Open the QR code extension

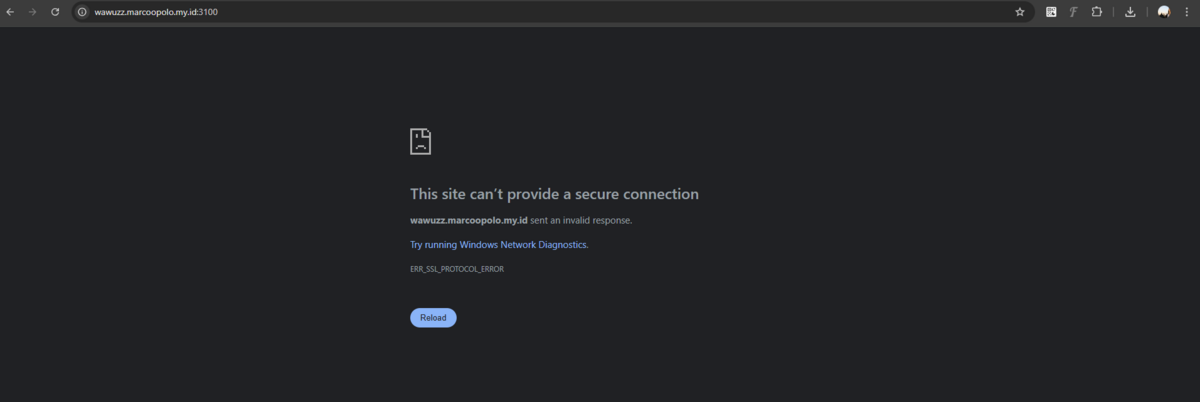(1051, 12)
